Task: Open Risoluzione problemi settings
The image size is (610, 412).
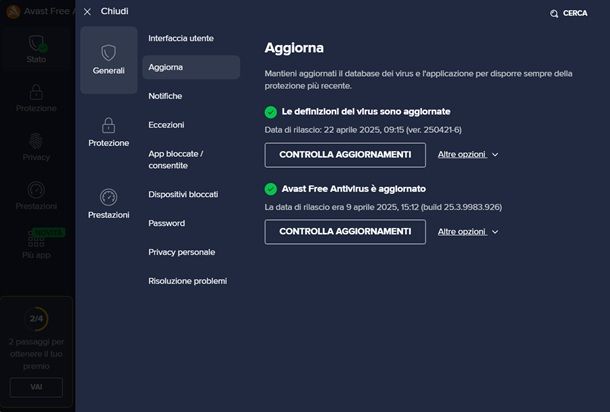Action: pyautogui.click(x=188, y=281)
